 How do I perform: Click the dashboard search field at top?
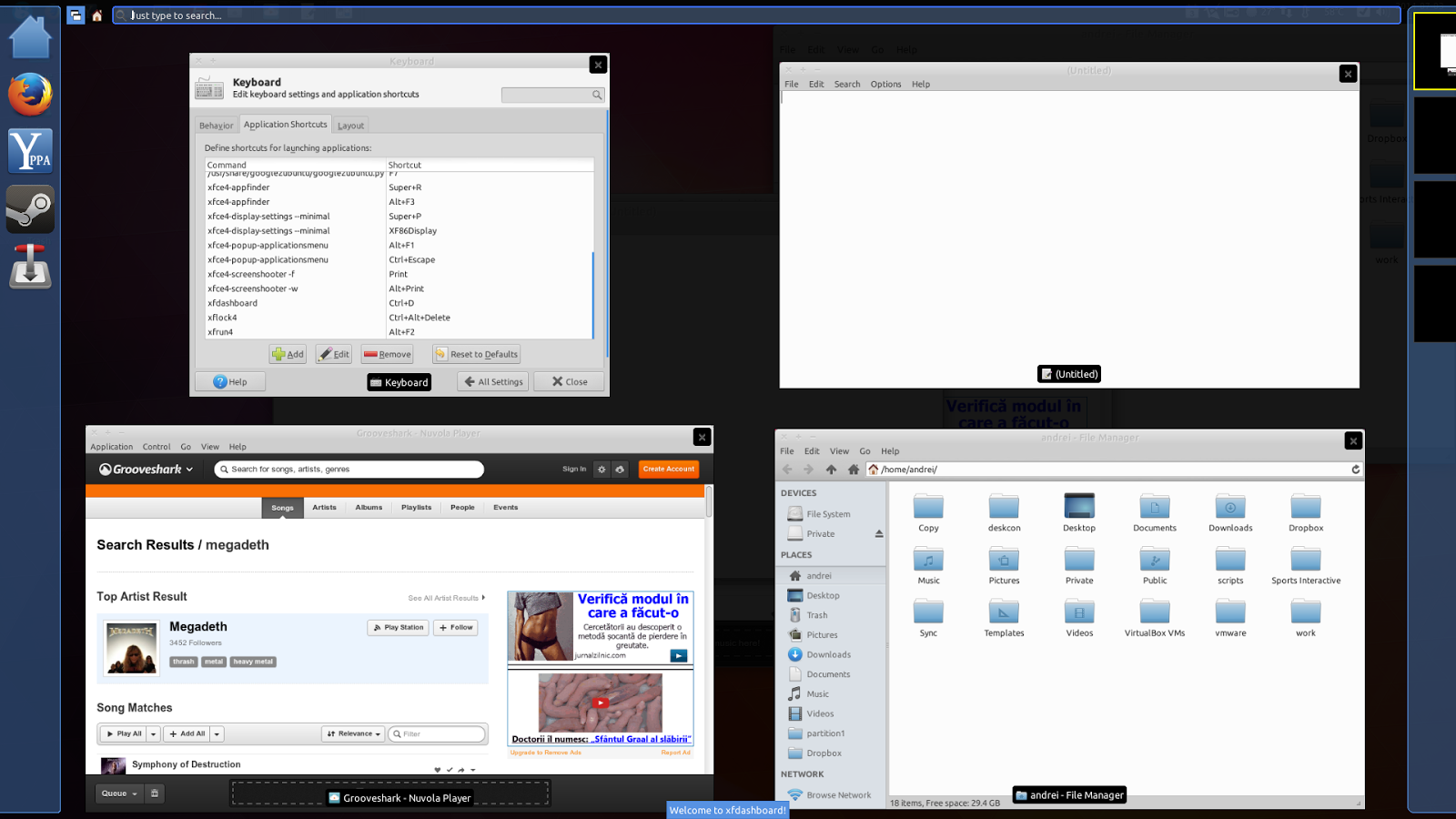[756, 15]
